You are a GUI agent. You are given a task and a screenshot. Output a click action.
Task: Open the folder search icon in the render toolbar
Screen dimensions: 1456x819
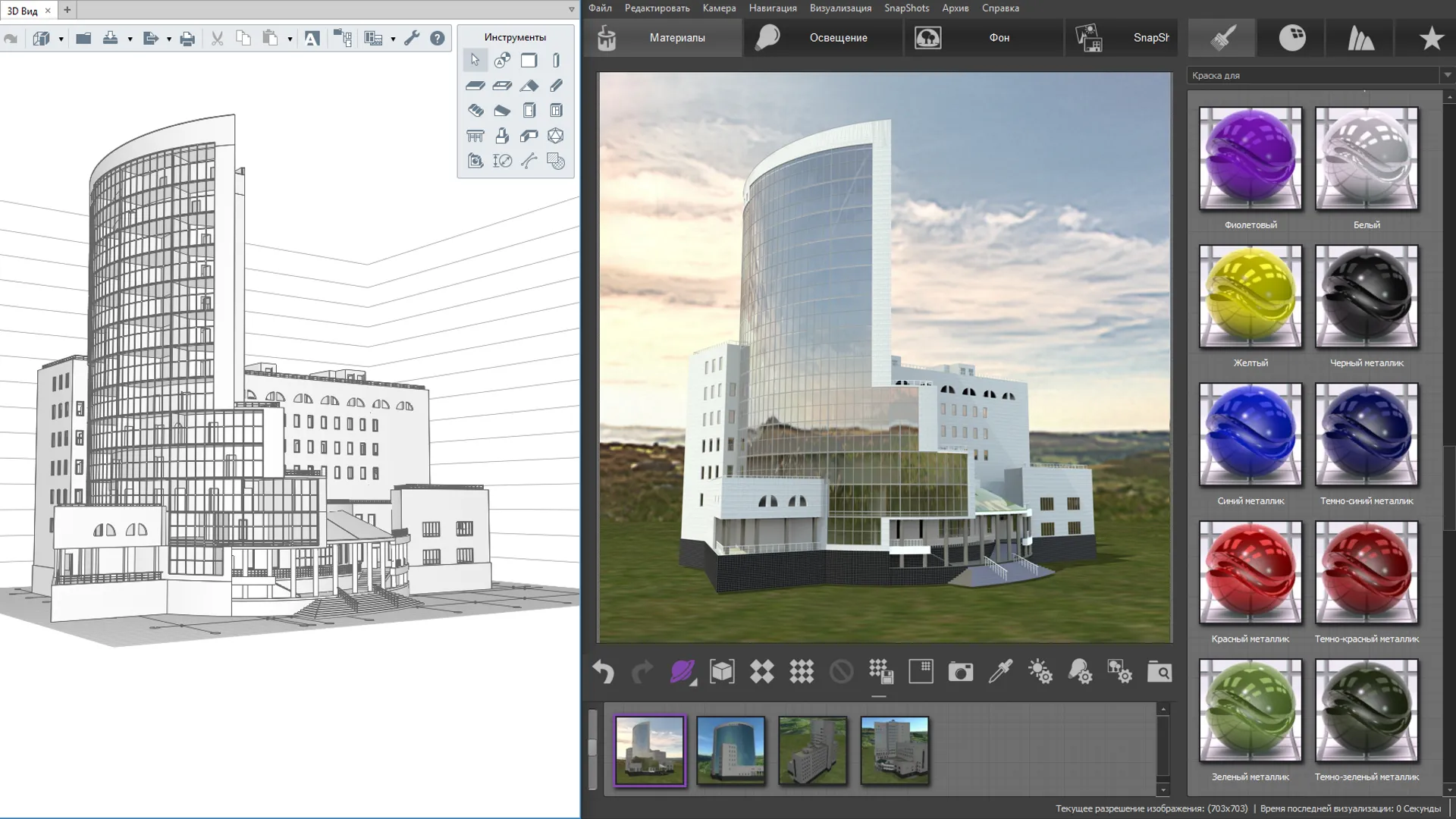tap(1159, 673)
